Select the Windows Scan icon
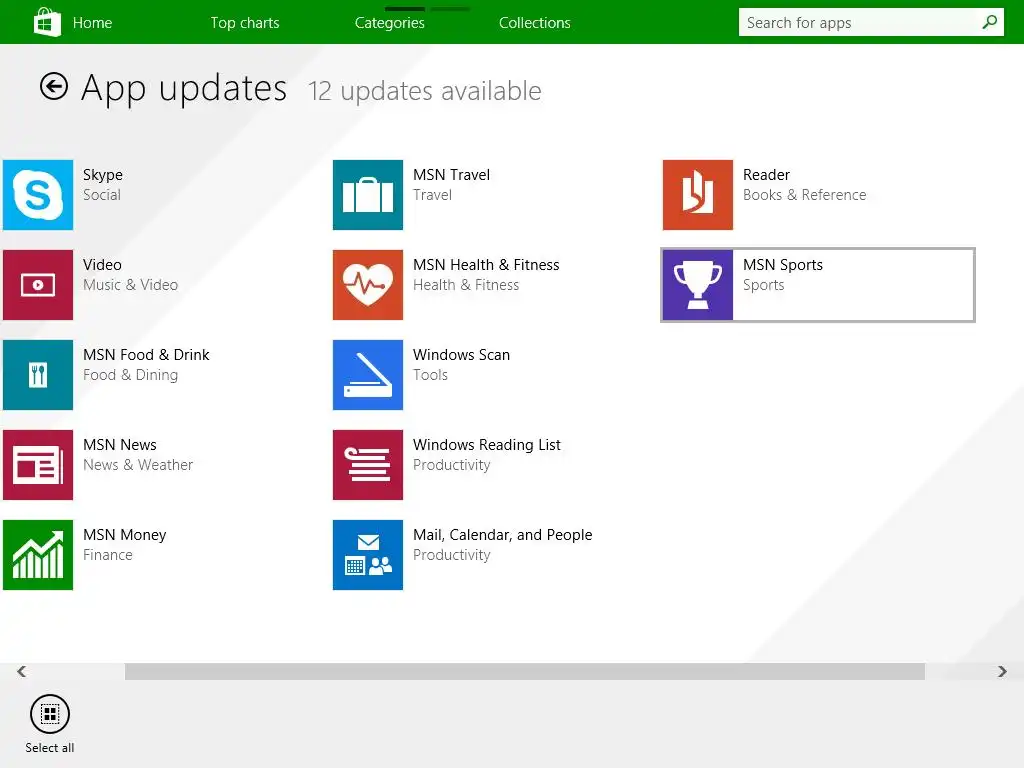The image size is (1024, 768). (368, 375)
